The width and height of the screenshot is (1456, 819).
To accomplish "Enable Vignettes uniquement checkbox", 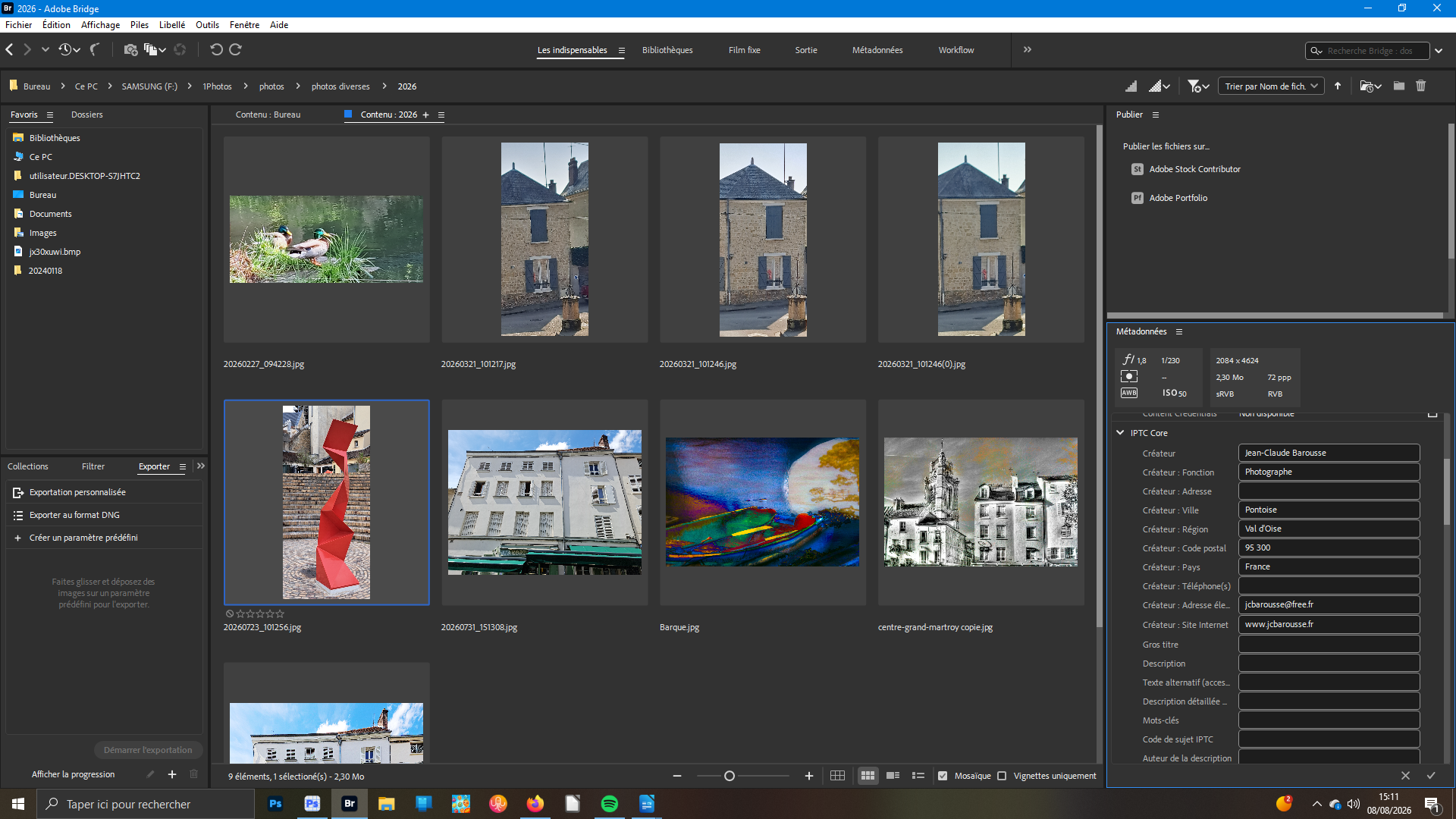I will click(1002, 776).
